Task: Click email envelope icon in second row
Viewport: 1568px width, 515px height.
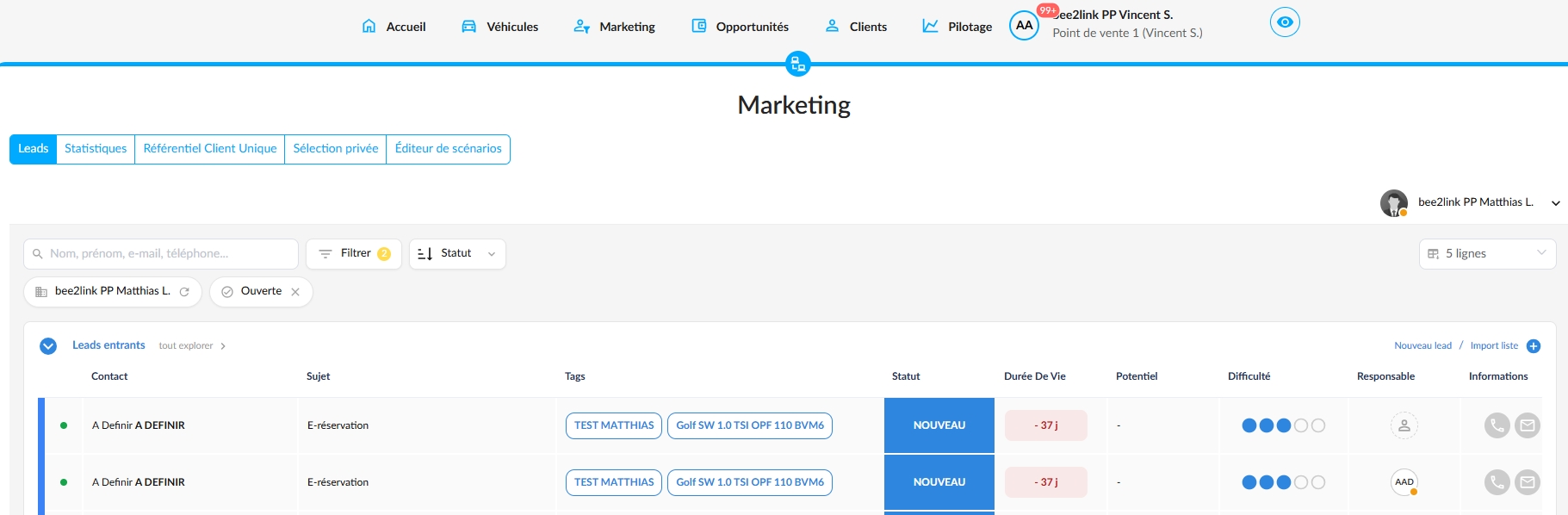Action: pos(1528,482)
